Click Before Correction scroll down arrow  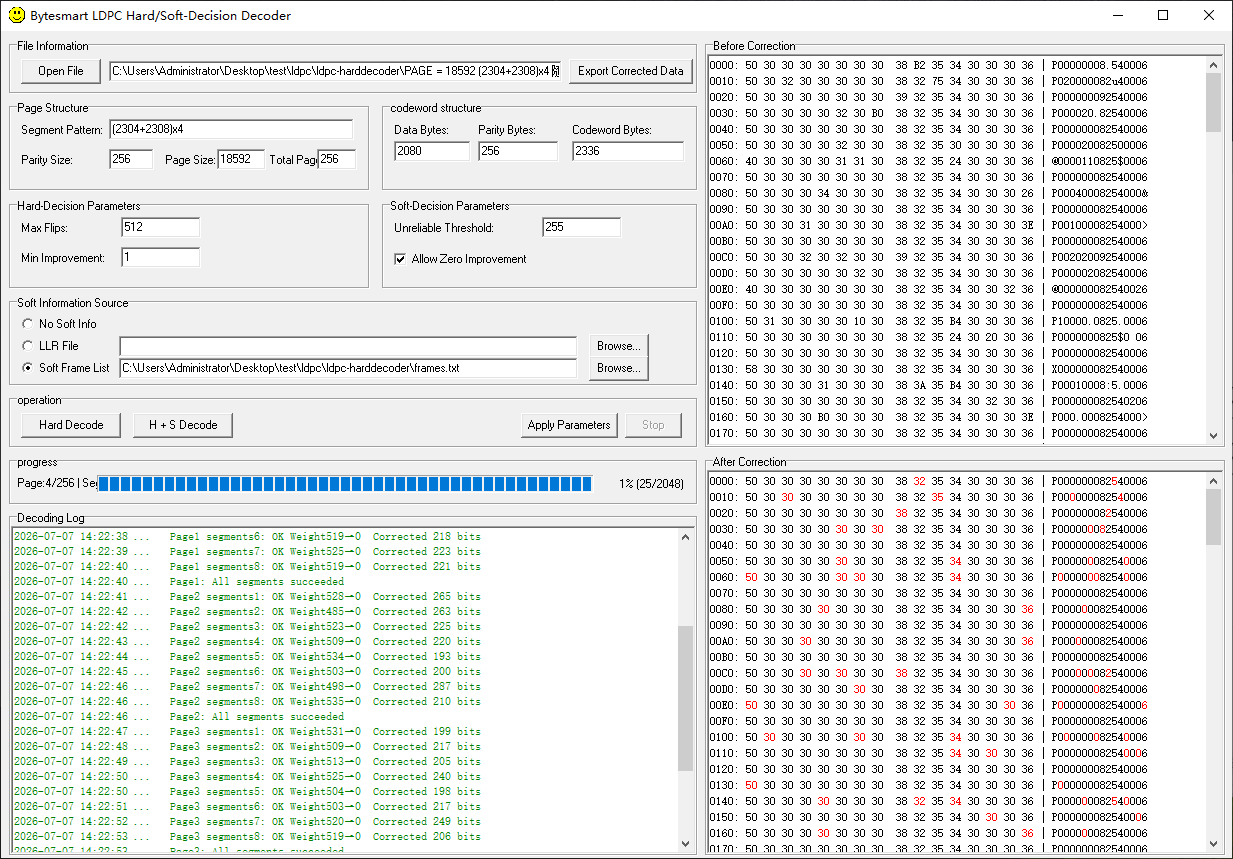coord(1214,436)
